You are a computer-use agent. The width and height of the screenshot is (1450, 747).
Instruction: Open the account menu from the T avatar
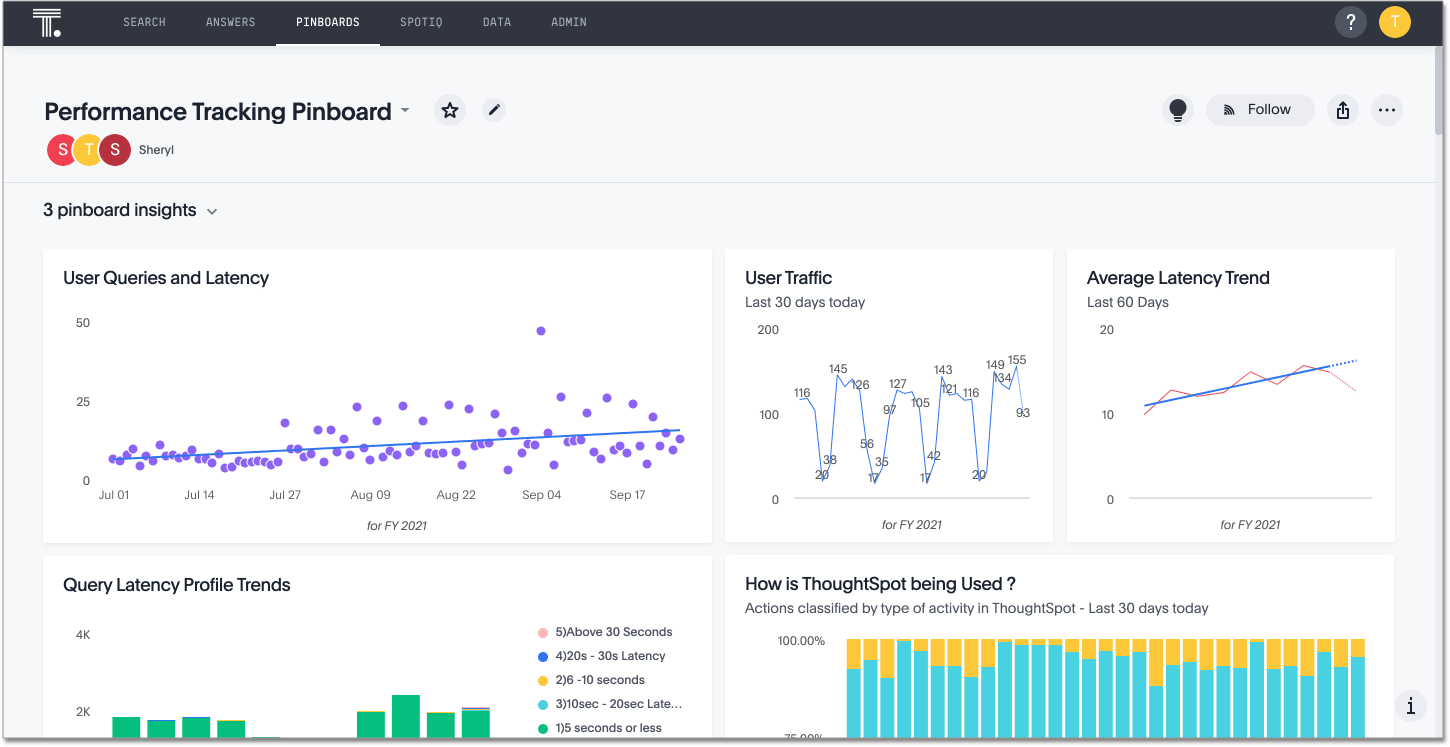[1394, 21]
